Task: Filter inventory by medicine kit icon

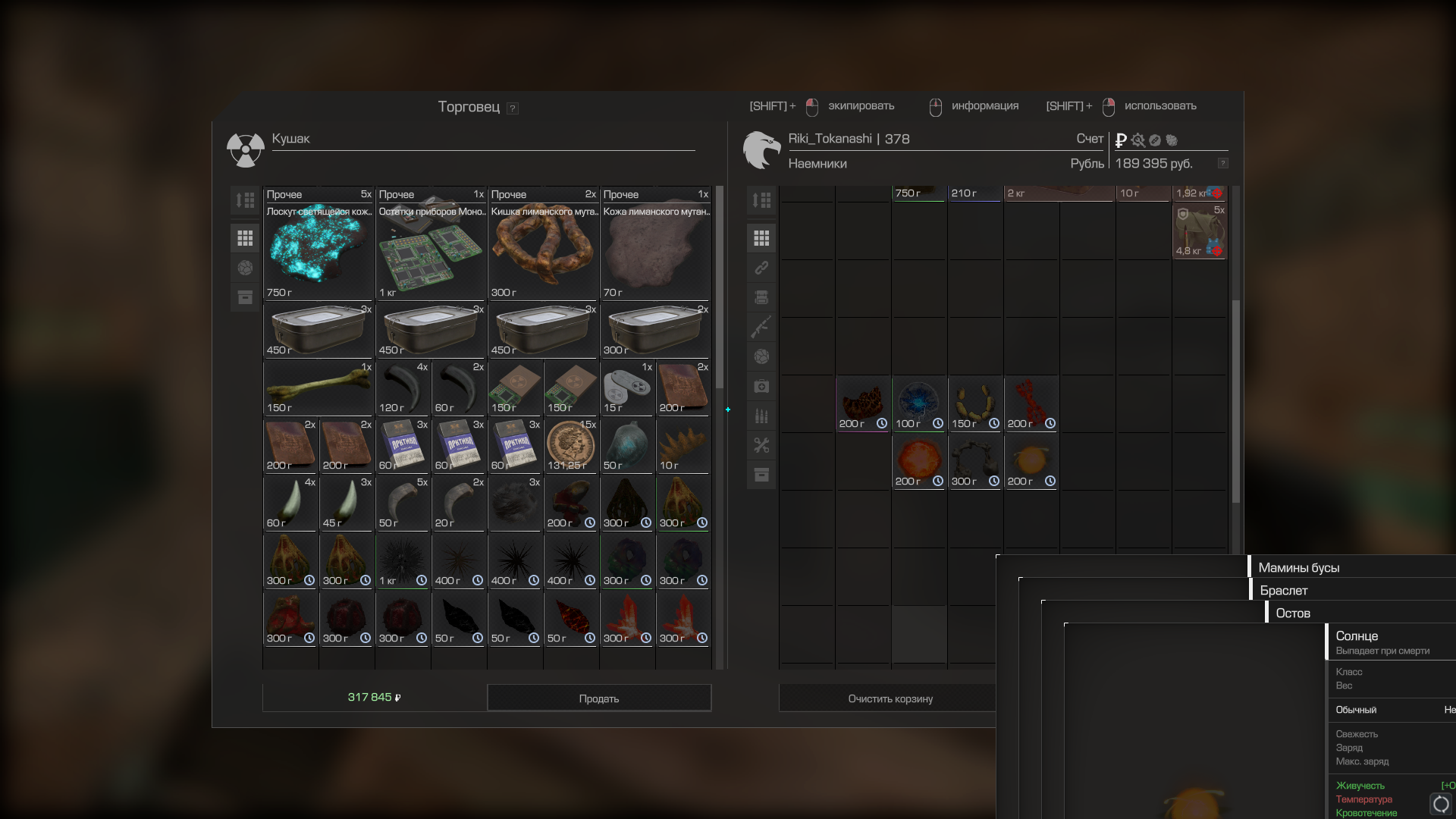Action: 761,386
